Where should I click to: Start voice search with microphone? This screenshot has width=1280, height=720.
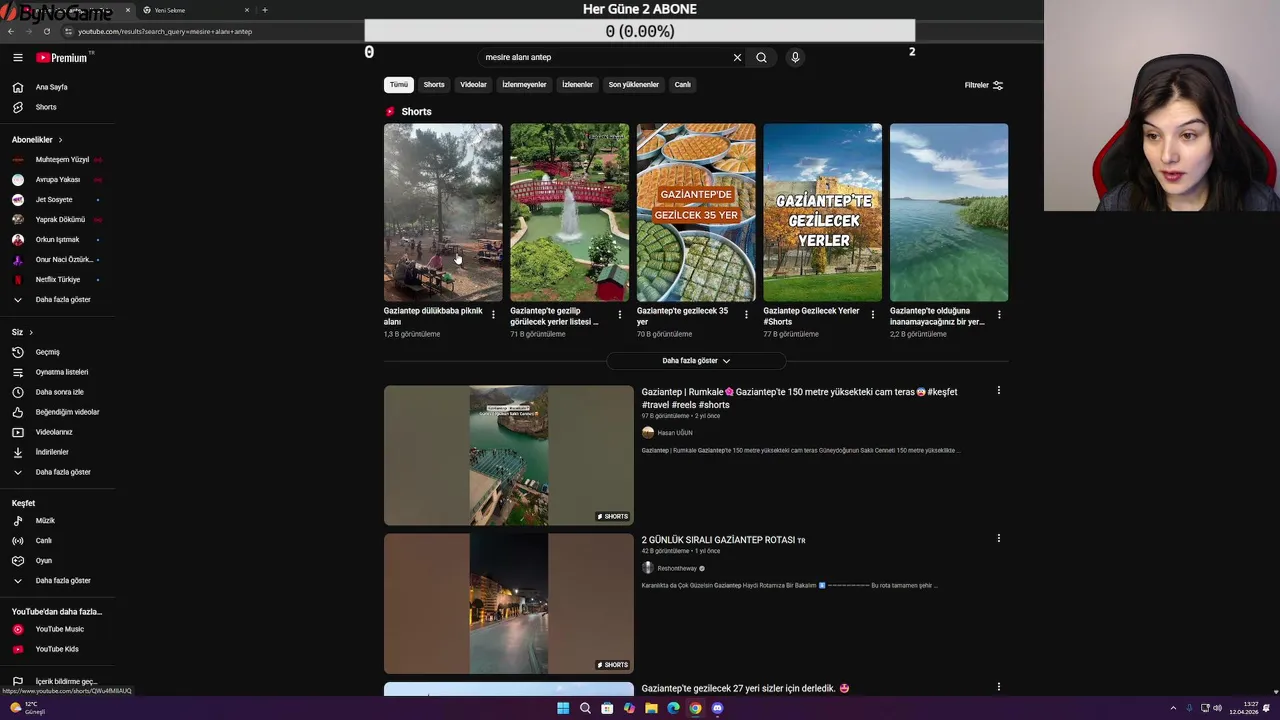(795, 57)
